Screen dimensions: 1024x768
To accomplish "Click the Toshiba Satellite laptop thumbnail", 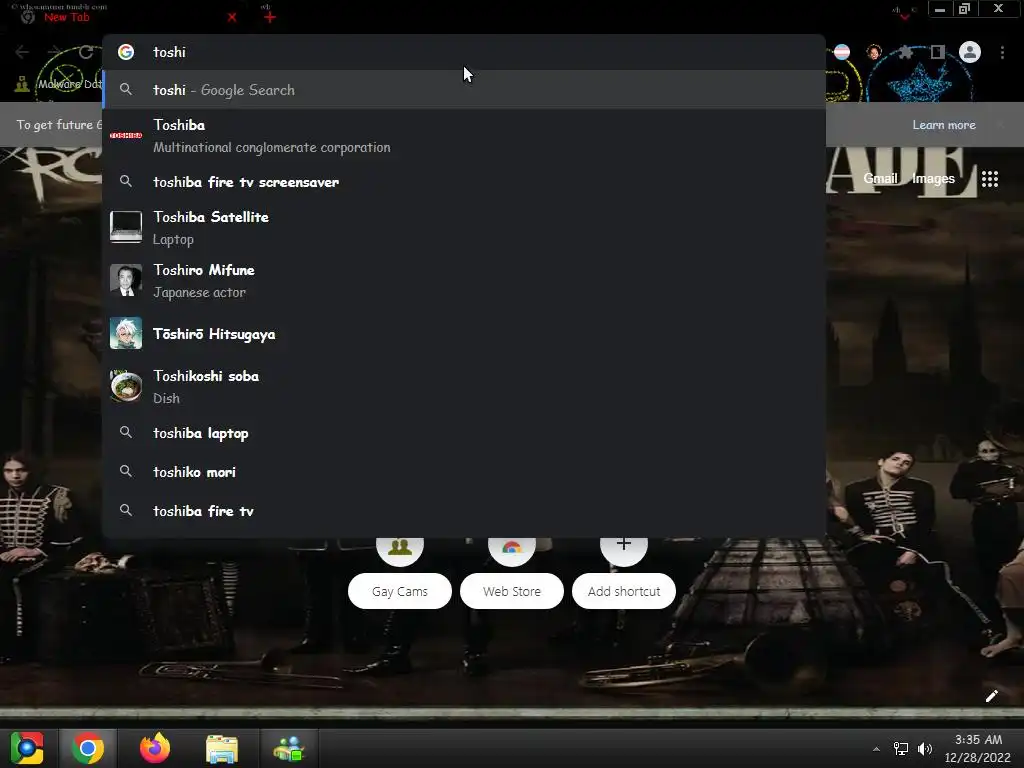I will click(126, 227).
